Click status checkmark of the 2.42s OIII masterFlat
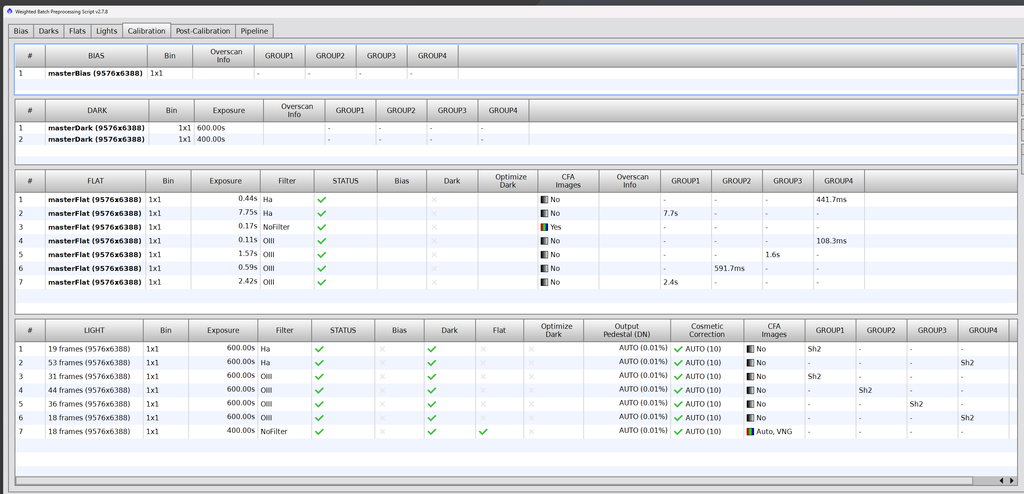 click(x=321, y=282)
